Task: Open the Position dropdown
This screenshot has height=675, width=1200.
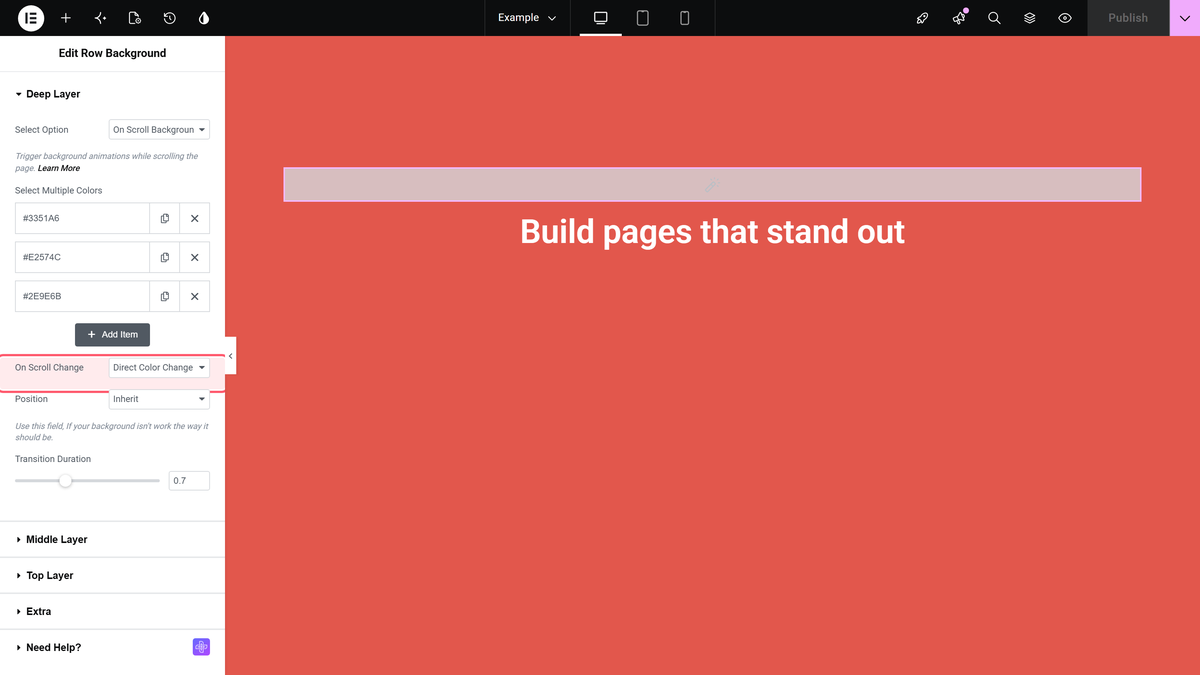Action: click(x=159, y=399)
